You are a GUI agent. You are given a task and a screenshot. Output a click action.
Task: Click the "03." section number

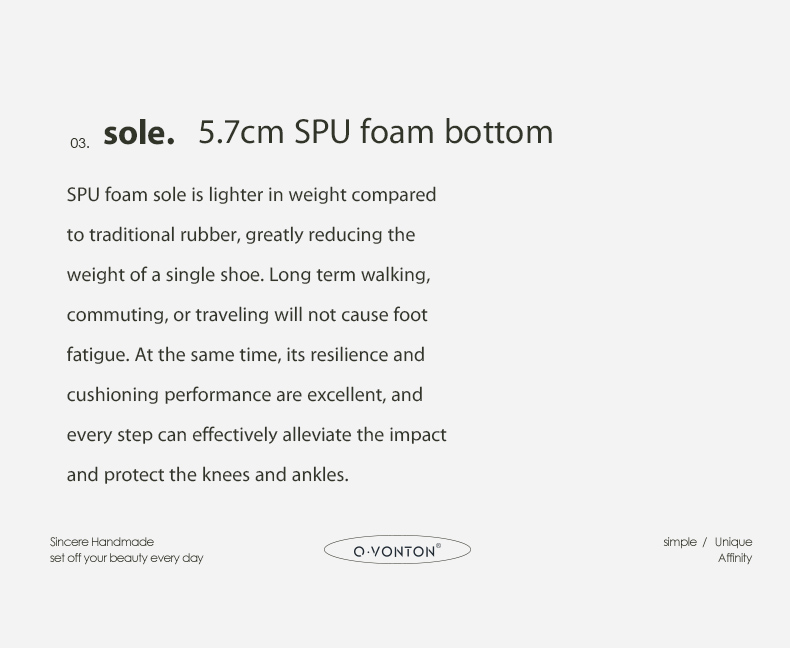(x=80, y=144)
